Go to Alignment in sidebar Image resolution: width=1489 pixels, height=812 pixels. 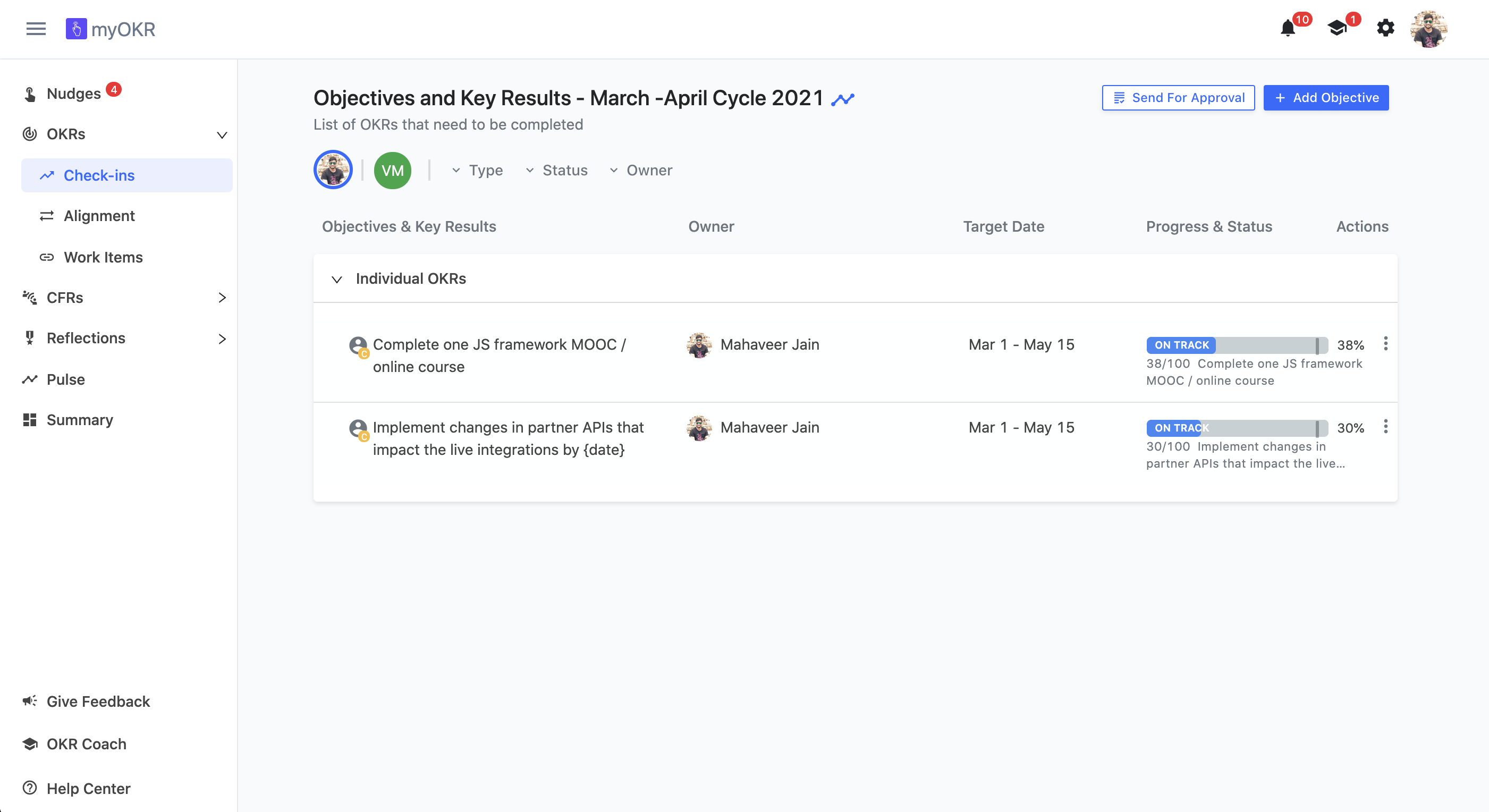(x=99, y=216)
